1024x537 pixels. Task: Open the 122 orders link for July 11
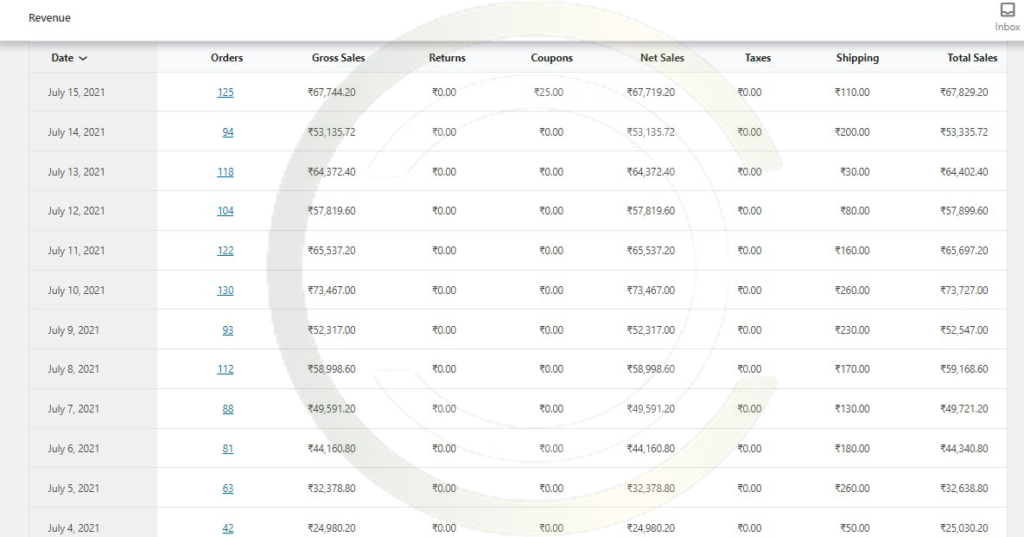[225, 250]
